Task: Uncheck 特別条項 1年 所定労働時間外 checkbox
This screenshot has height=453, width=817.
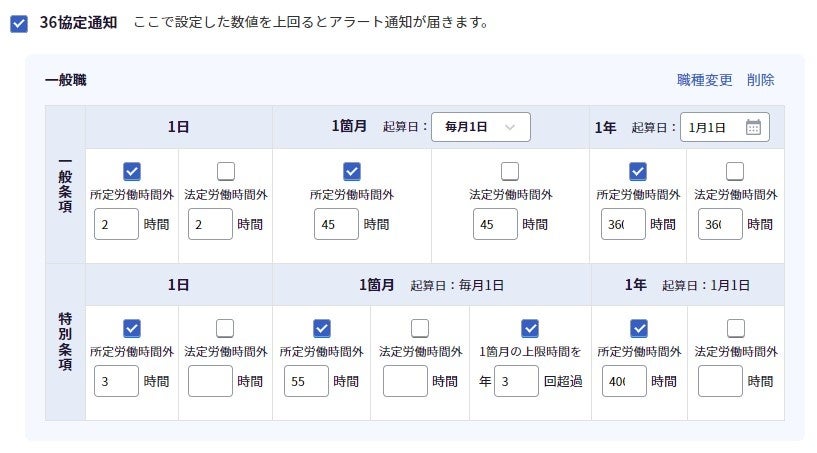Action: click(639, 328)
